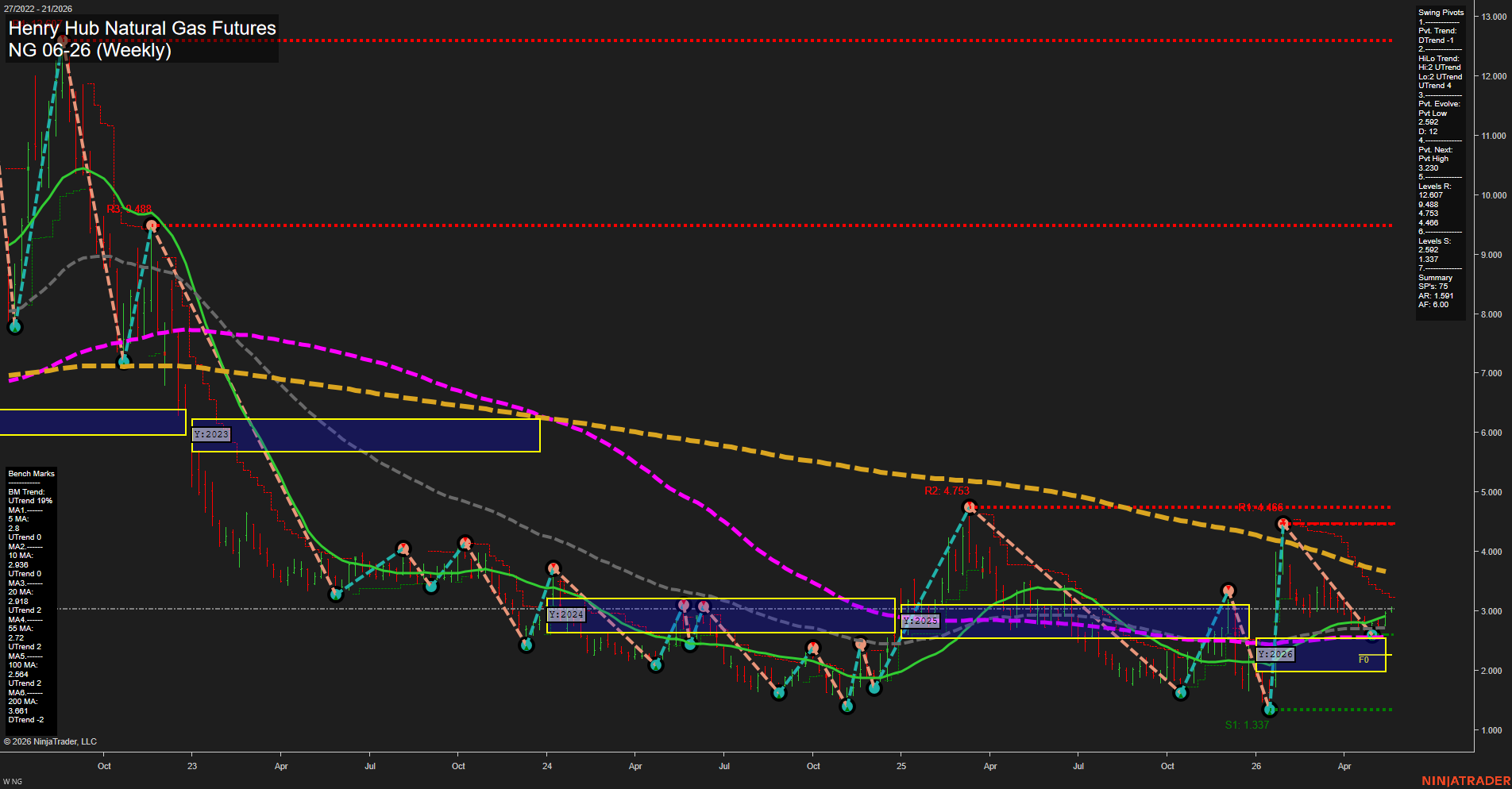Click the 2.918 twenty-period MA value
This screenshot has width=1512, height=789.
pos(18,602)
